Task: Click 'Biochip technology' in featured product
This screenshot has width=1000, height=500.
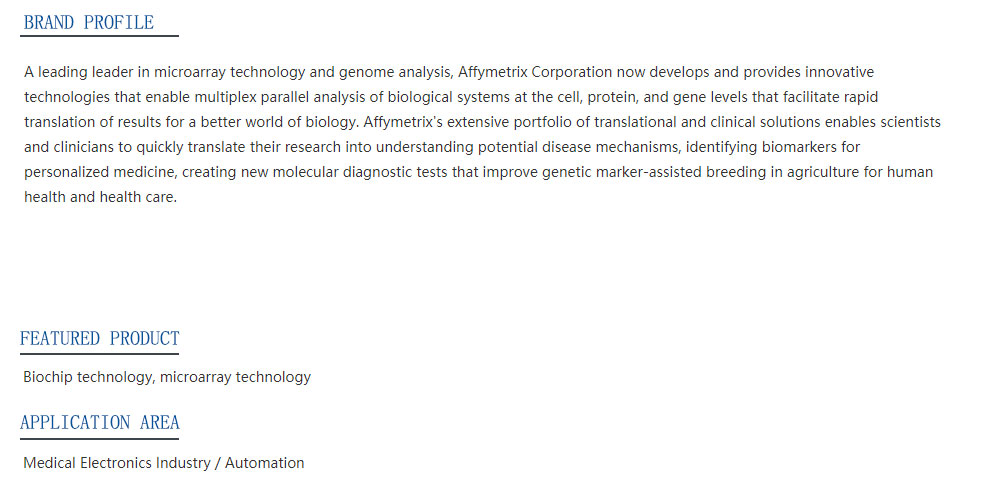Action: [87, 378]
